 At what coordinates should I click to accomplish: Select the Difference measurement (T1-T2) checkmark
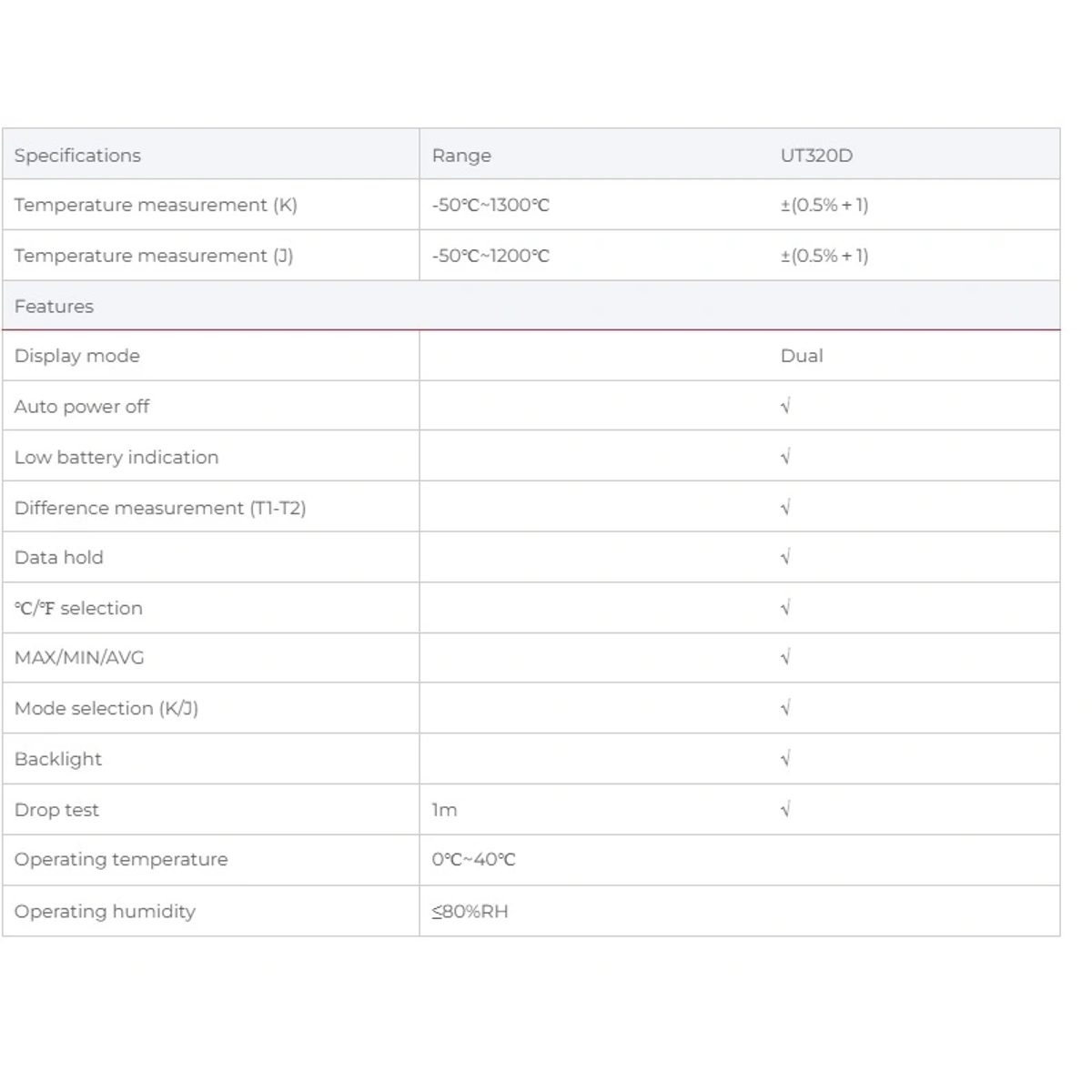[785, 508]
